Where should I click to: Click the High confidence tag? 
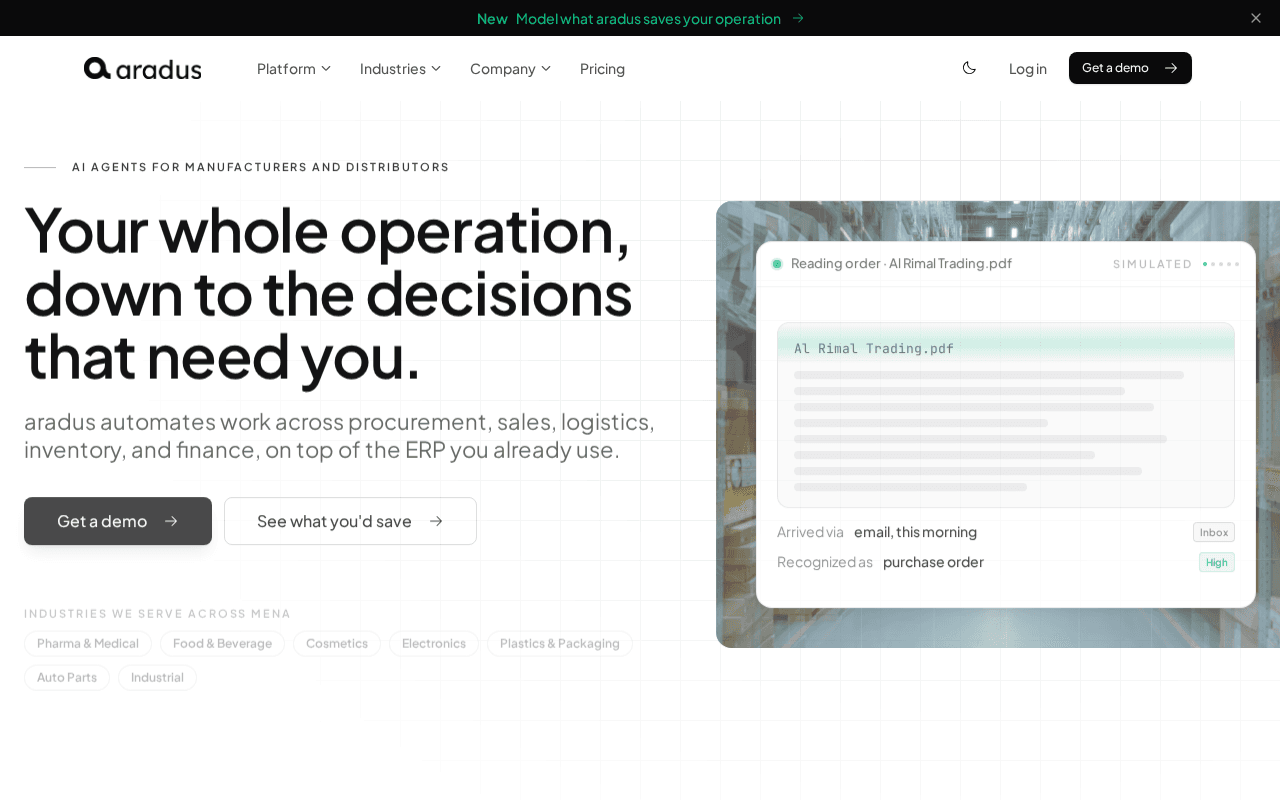(1217, 562)
